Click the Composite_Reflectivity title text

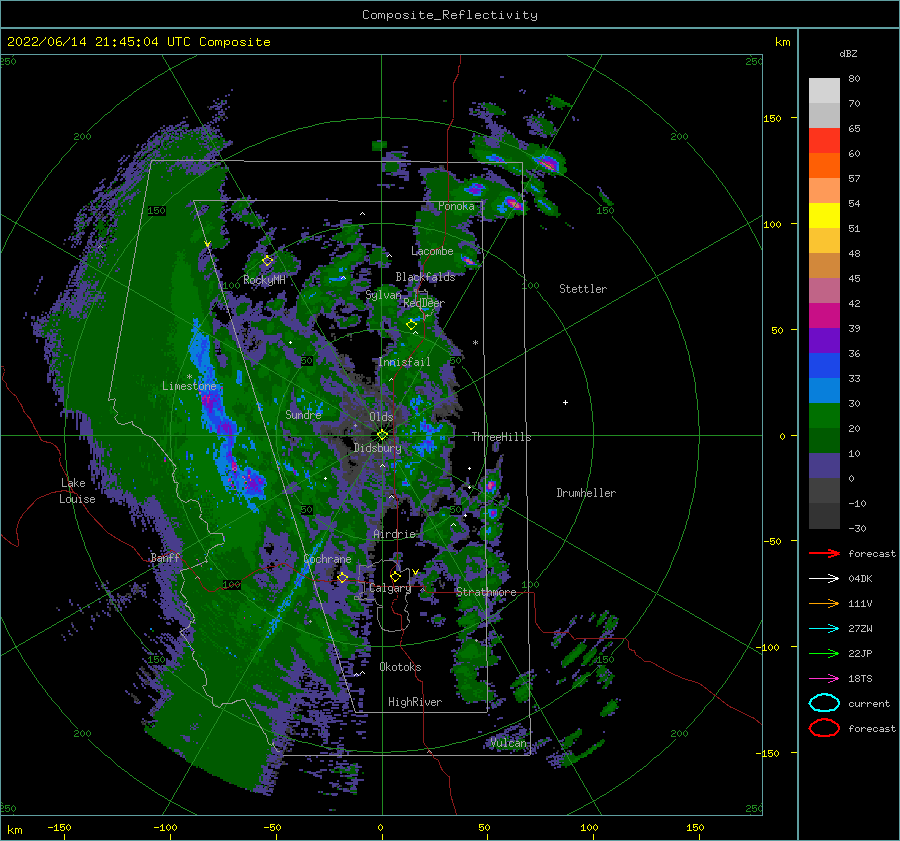pos(450,15)
